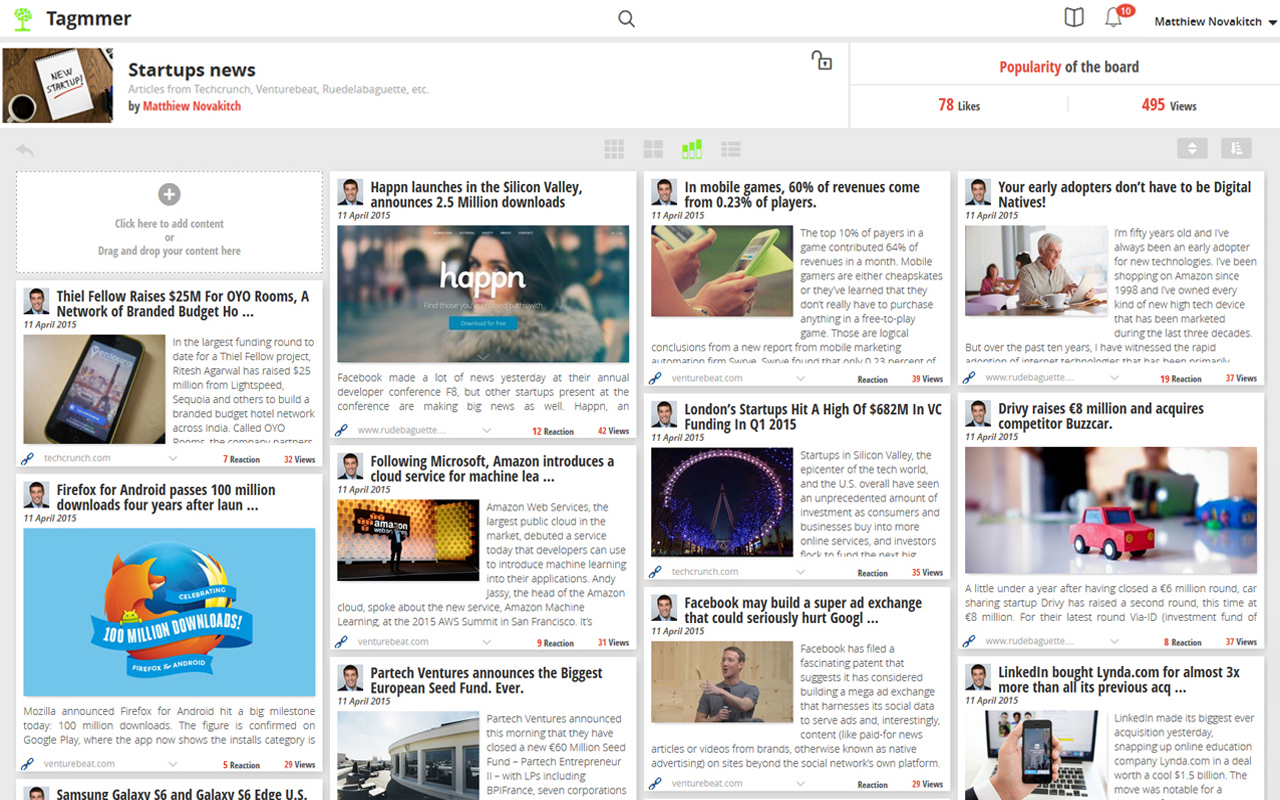This screenshot has width=1280, height=800.
Task: Click the London Eye night photo
Action: click(x=722, y=502)
